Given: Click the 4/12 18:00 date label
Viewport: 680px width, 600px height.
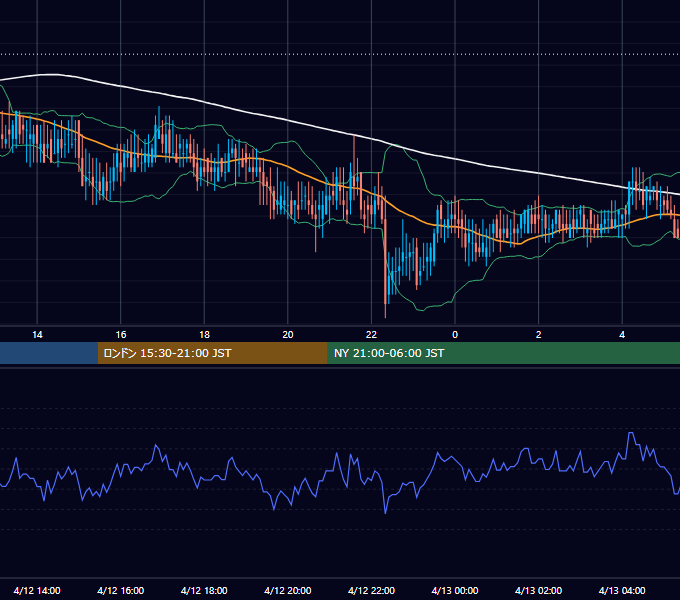Looking at the screenshot, I should (x=204, y=590).
